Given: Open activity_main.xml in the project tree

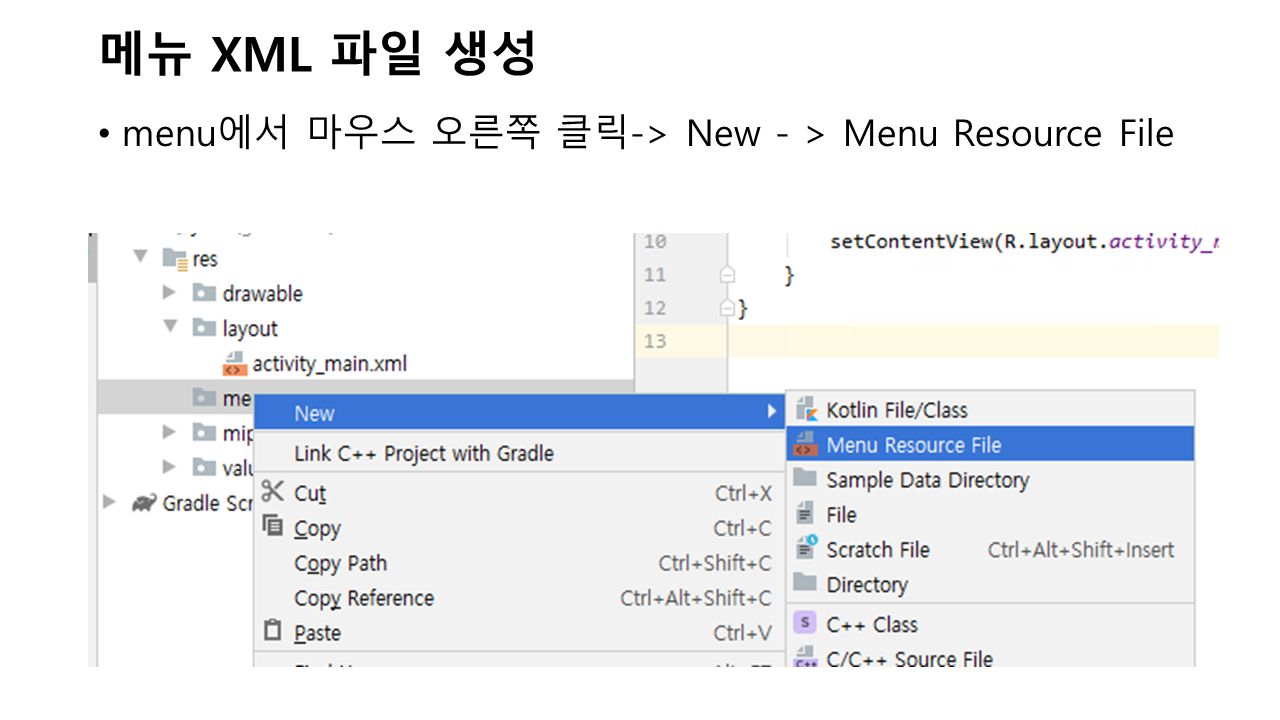Looking at the screenshot, I should 329,364.
